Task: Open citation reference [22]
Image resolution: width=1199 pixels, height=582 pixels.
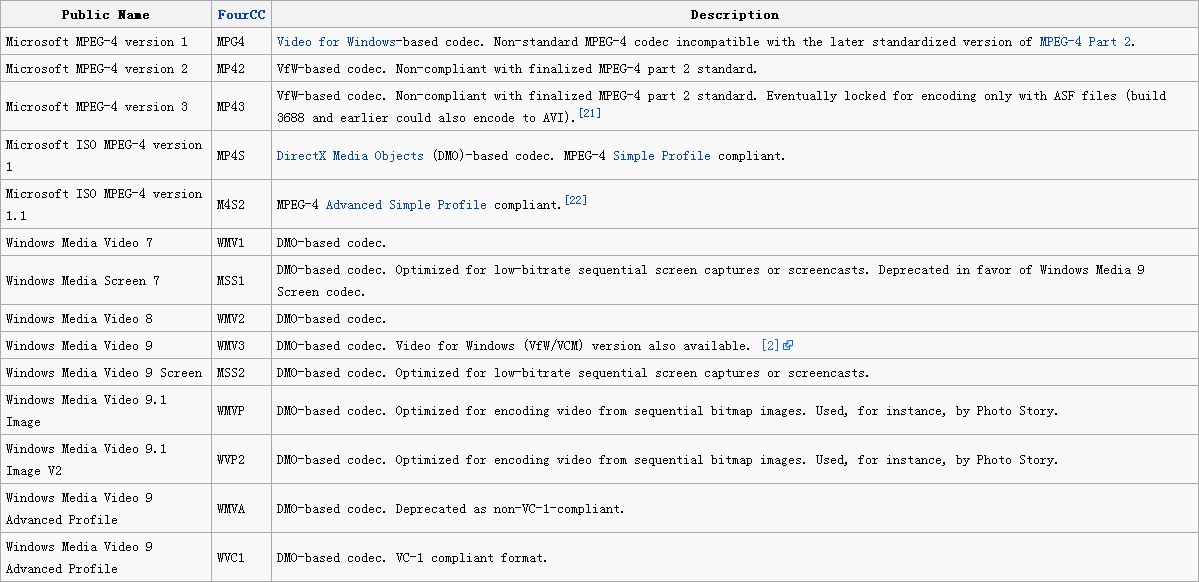Action: pos(577,200)
